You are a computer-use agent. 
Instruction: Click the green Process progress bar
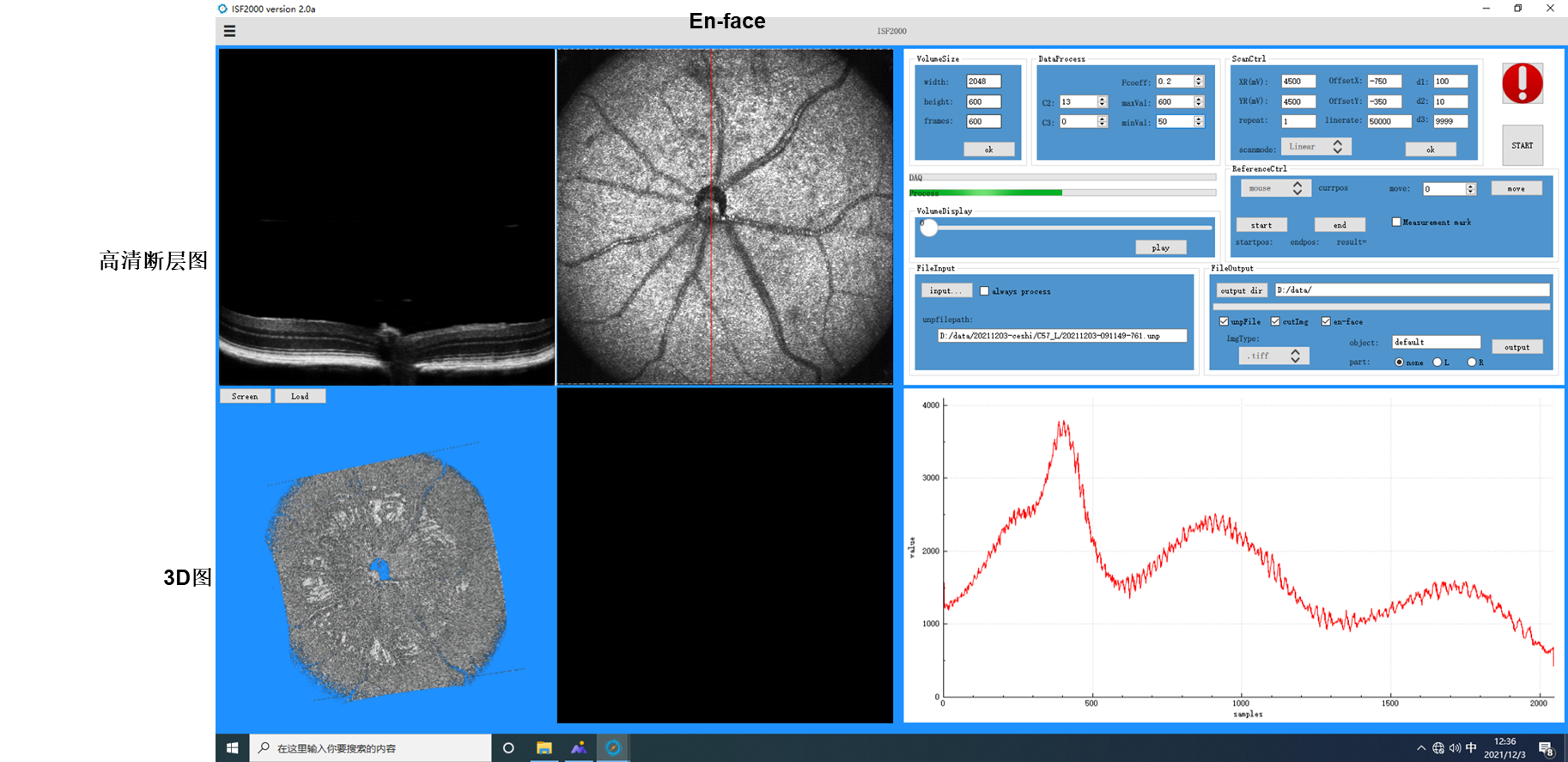click(1063, 193)
